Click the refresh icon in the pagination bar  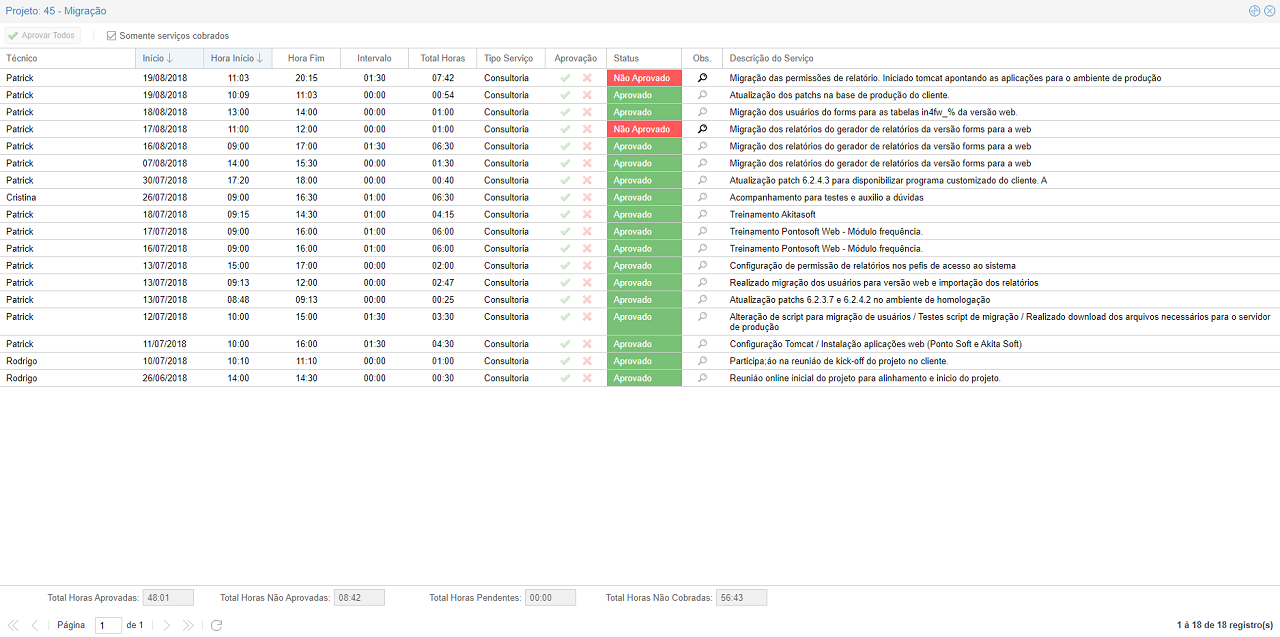coord(216,625)
